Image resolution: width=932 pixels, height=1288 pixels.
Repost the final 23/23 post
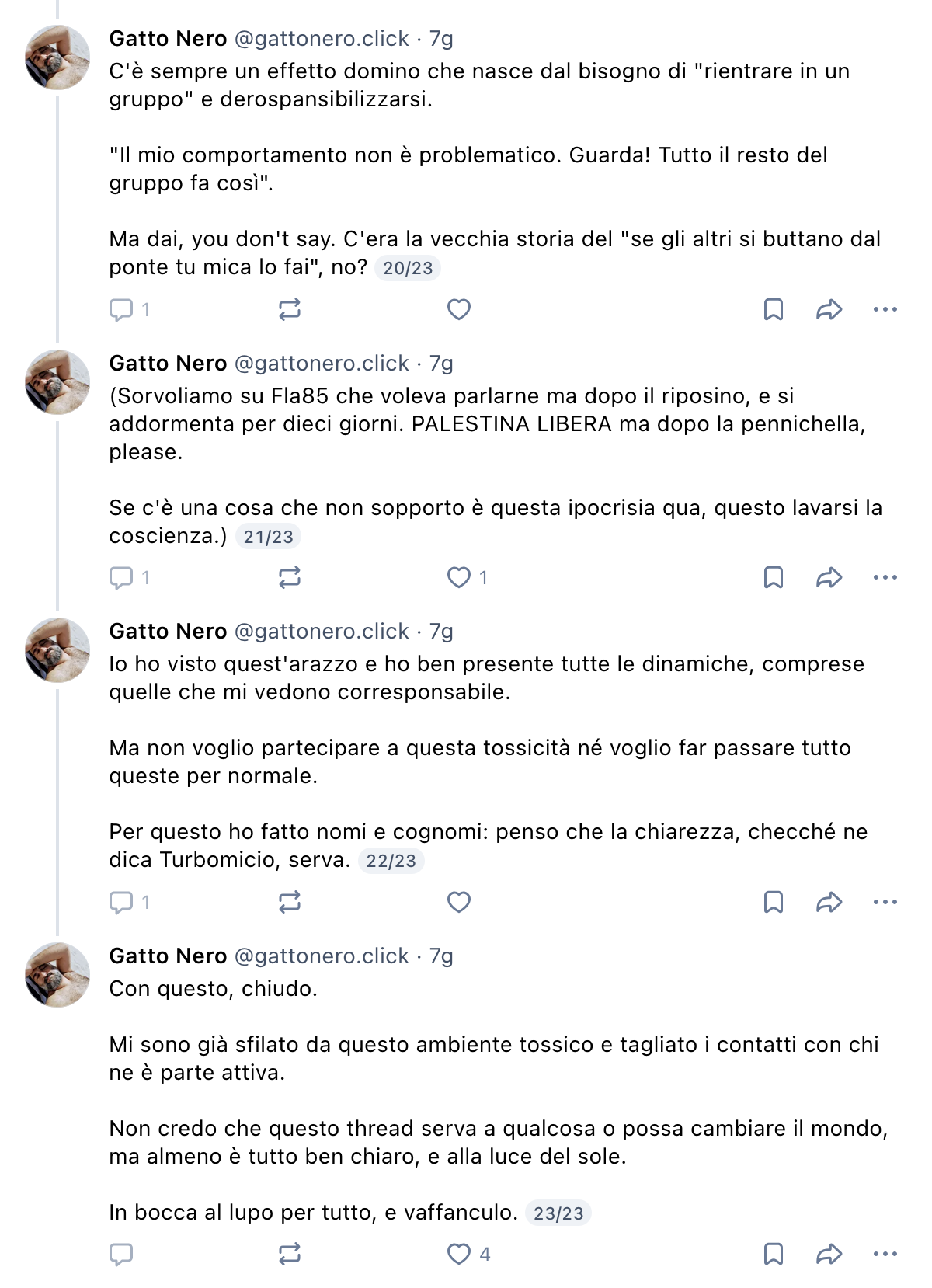click(290, 1255)
